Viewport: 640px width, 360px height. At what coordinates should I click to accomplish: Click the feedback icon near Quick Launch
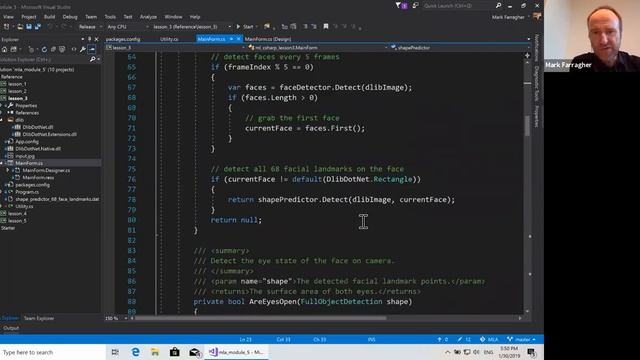tap(416, 6)
